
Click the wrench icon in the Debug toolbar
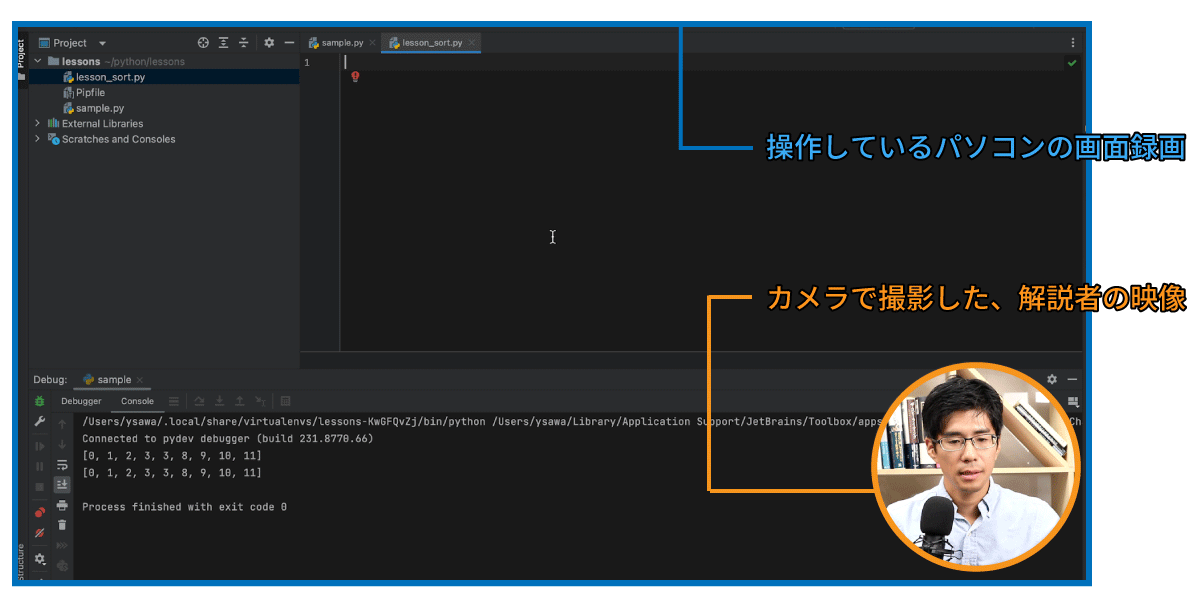(40, 422)
